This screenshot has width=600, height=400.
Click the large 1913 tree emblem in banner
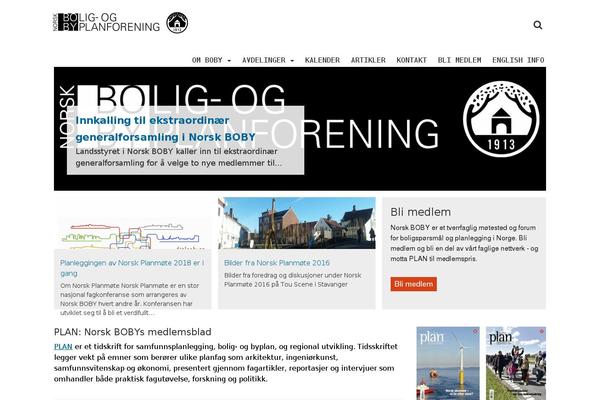501,119
